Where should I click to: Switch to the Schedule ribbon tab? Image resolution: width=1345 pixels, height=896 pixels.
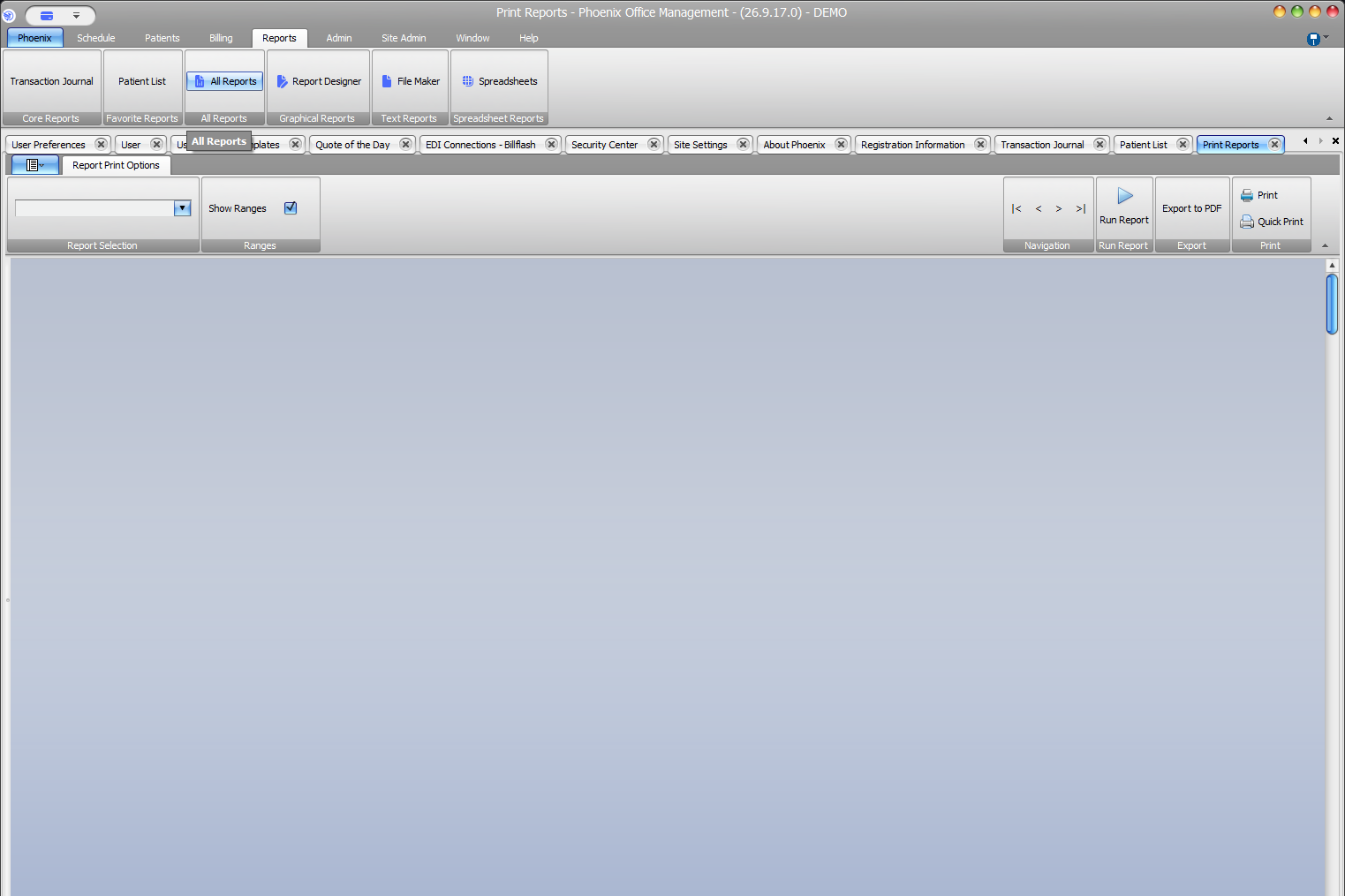pyautogui.click(x=96, y=38)
